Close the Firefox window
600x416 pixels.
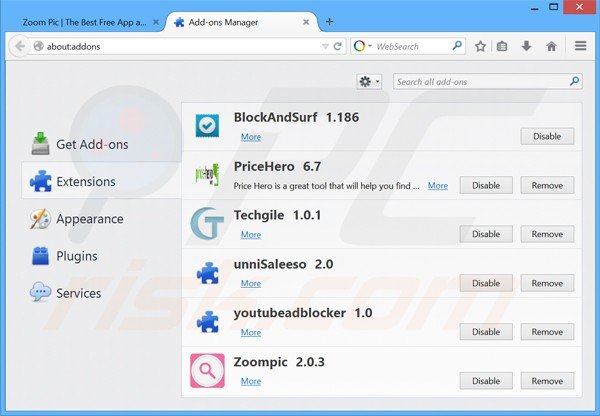(580, 7)
